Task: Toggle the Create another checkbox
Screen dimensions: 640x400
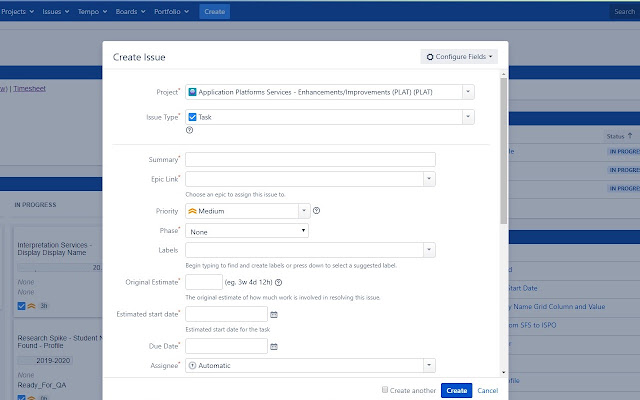Action: pyautogui.click(x=384, y=390)
